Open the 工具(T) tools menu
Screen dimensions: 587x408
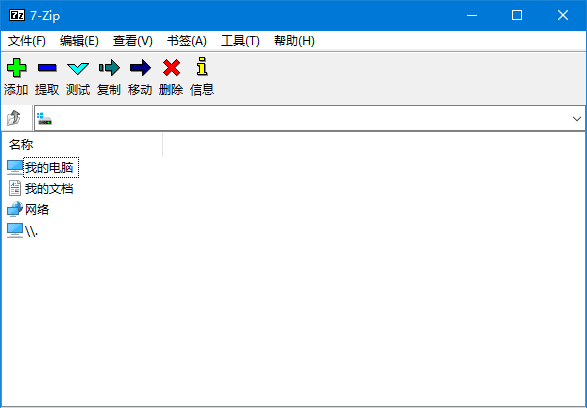coord(240,41)
